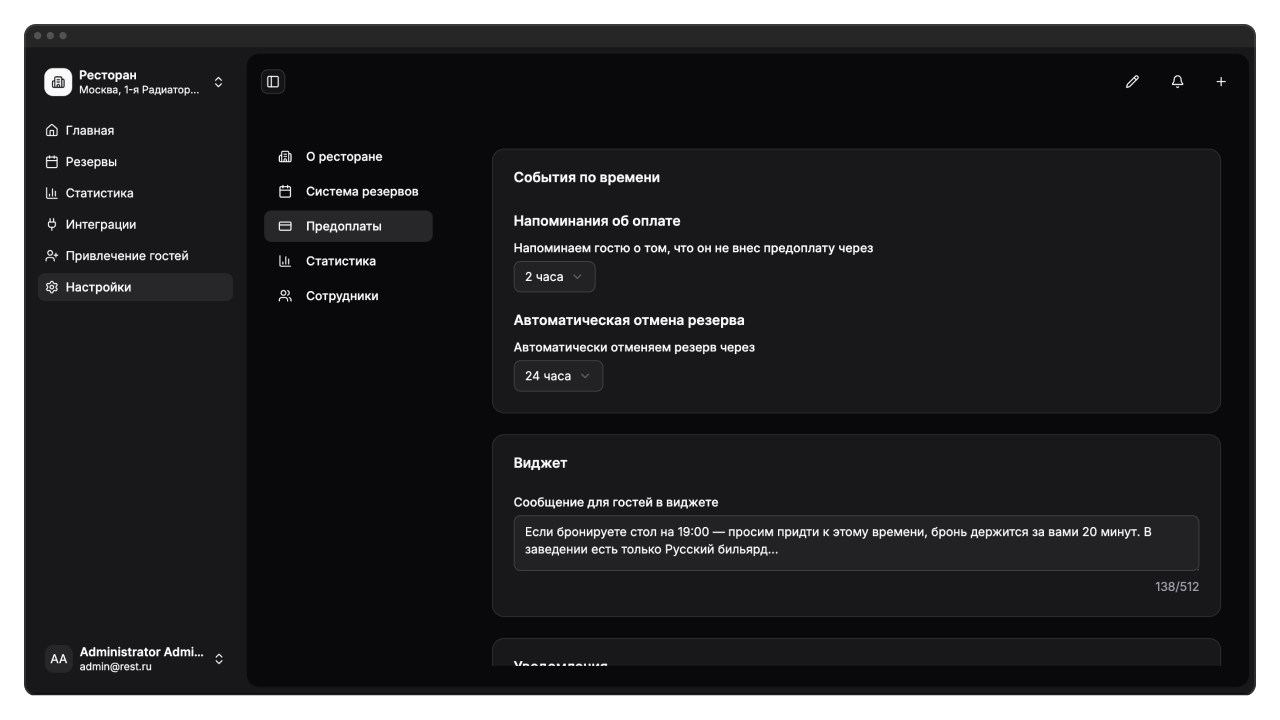The height and width of the screenshot is (720, 1280).
Task: Open the Интеграции section
Action: pos(101,224)
